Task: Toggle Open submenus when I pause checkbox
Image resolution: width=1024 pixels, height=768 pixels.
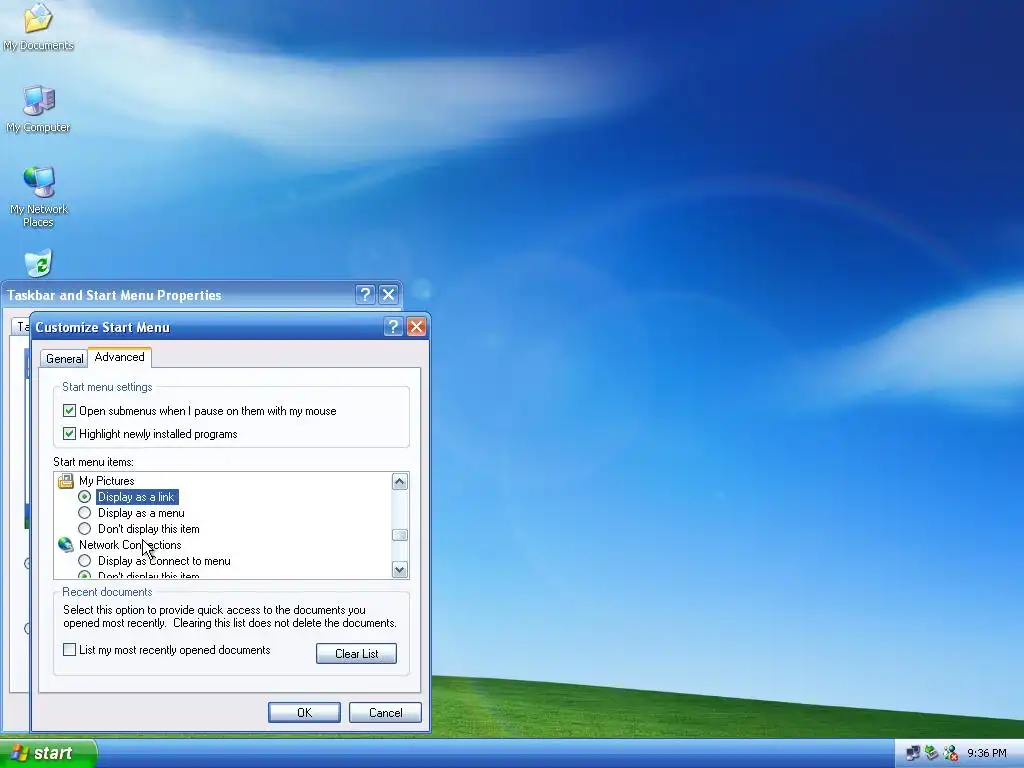Action: (x=69, y=411)
